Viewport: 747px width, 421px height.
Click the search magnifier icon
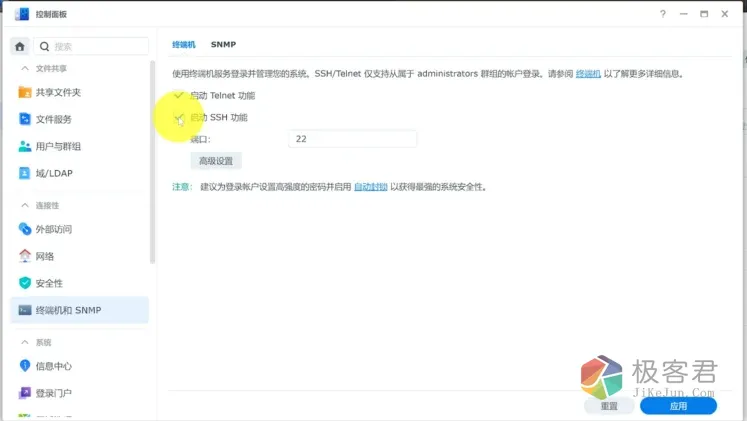click(44, 46)
